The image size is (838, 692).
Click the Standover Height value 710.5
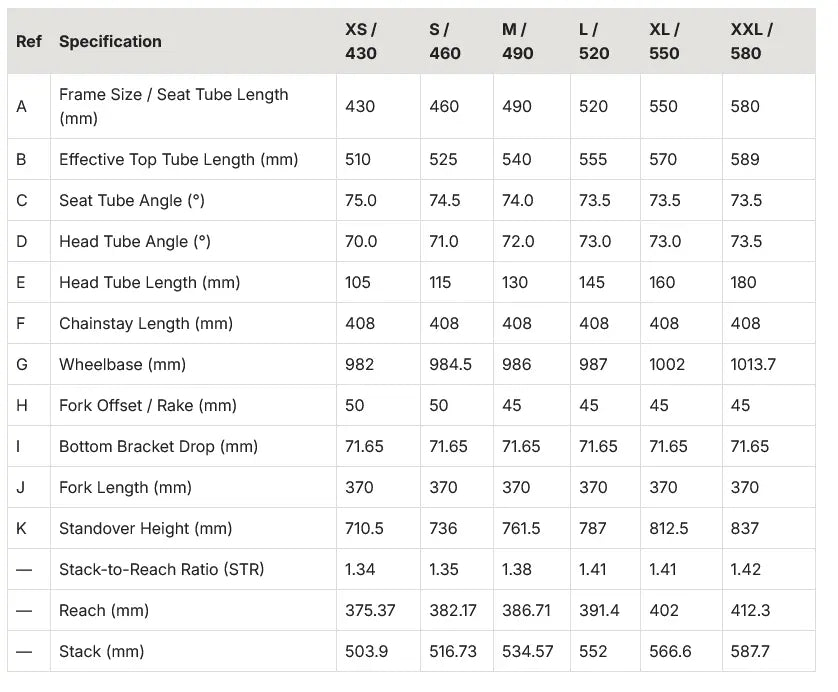364,528
